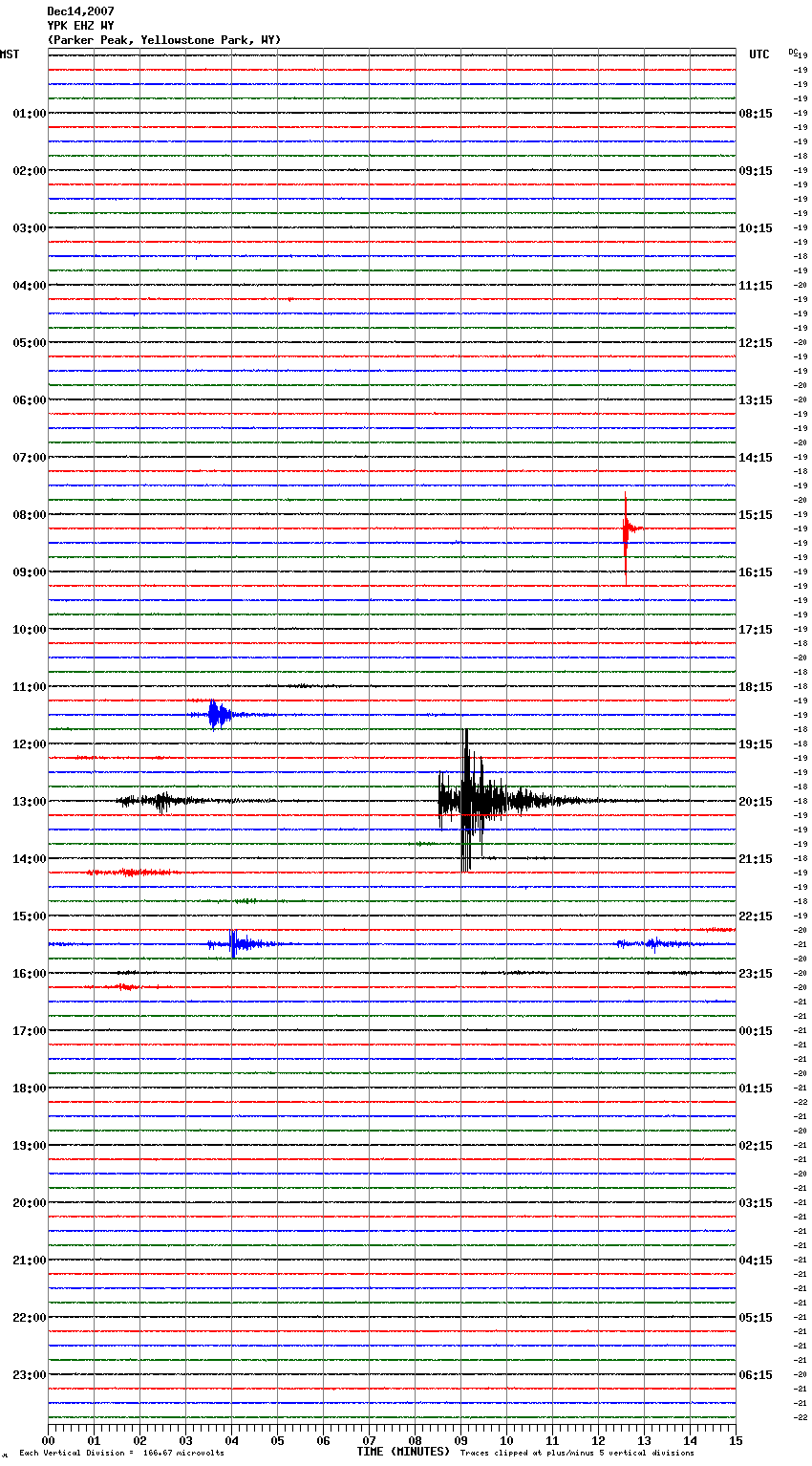The width and height of the screenshot is (812, 1466).
Task: Click the '15:15' UTC time label
Action: 756,515
